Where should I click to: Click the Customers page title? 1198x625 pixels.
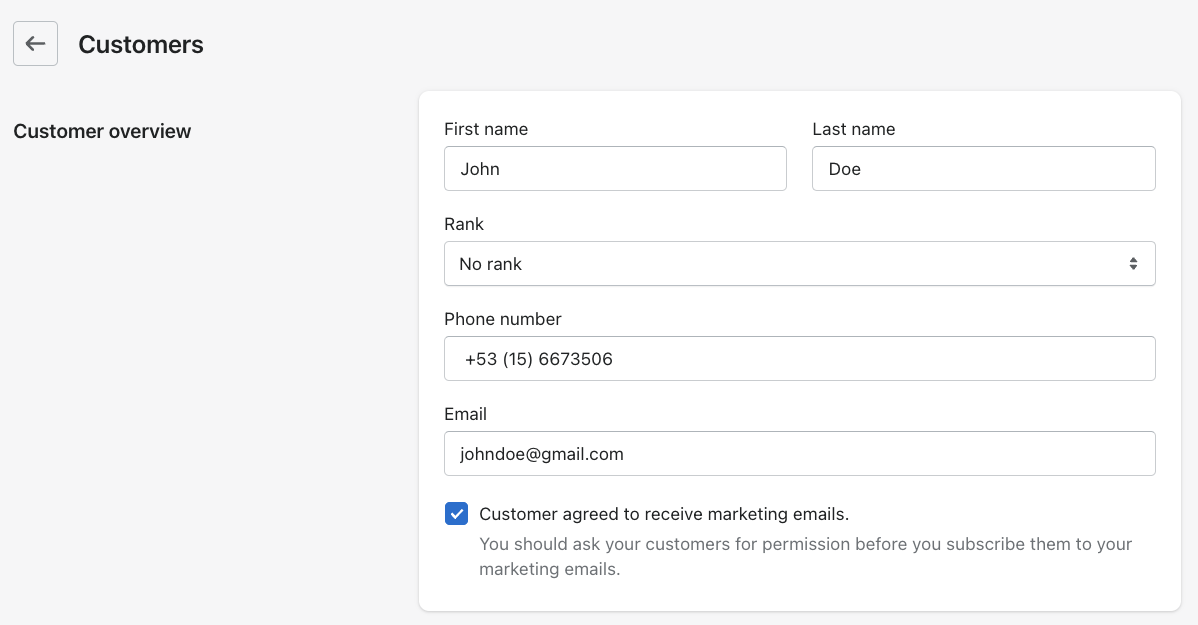pos(141,45)
